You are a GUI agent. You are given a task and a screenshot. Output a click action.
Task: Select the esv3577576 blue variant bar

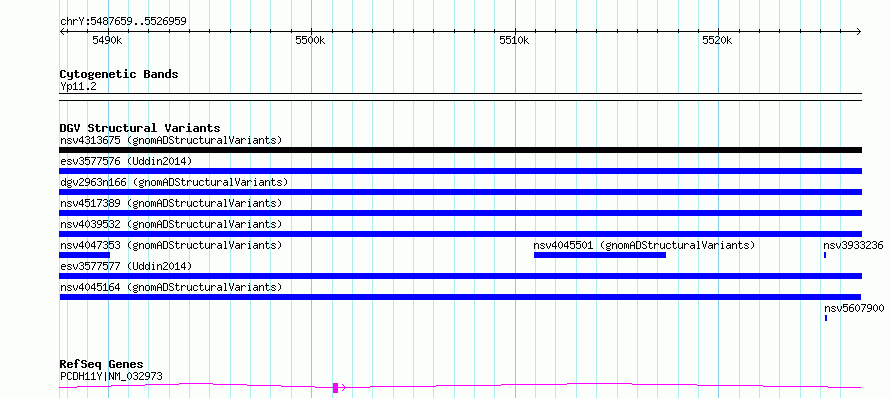click(460, 171)
